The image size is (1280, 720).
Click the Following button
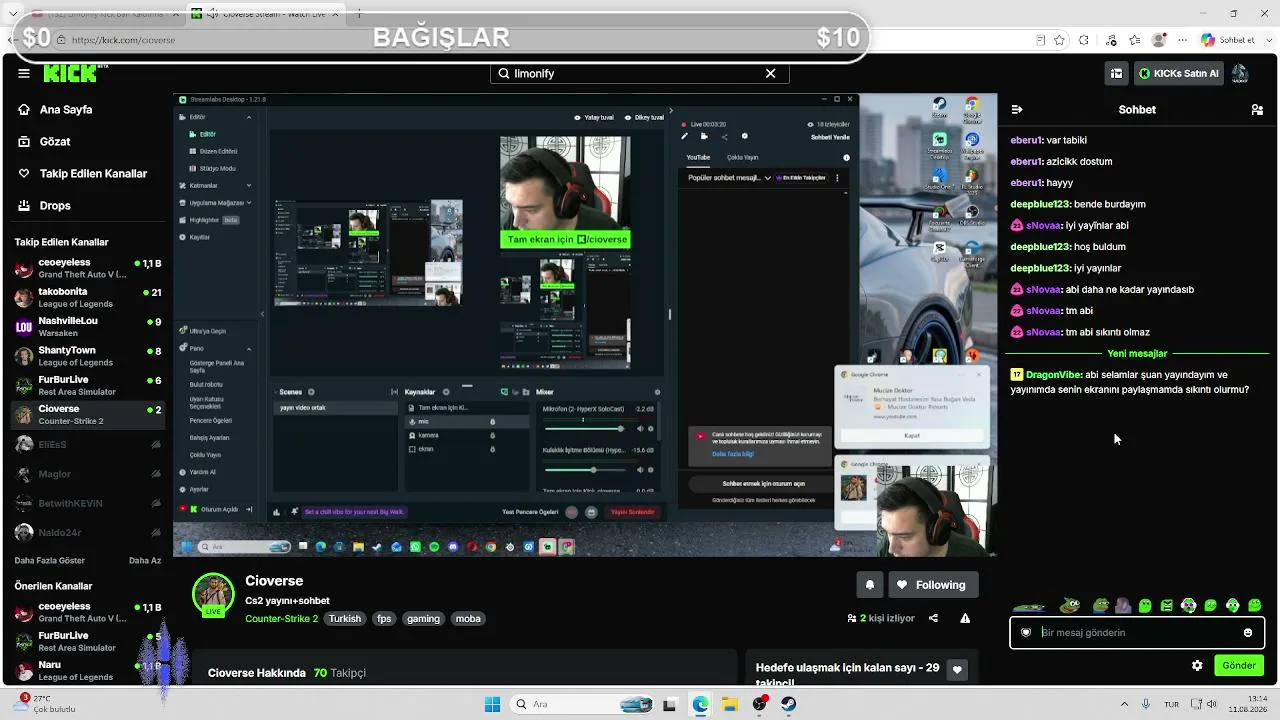[x=932, y=585]
